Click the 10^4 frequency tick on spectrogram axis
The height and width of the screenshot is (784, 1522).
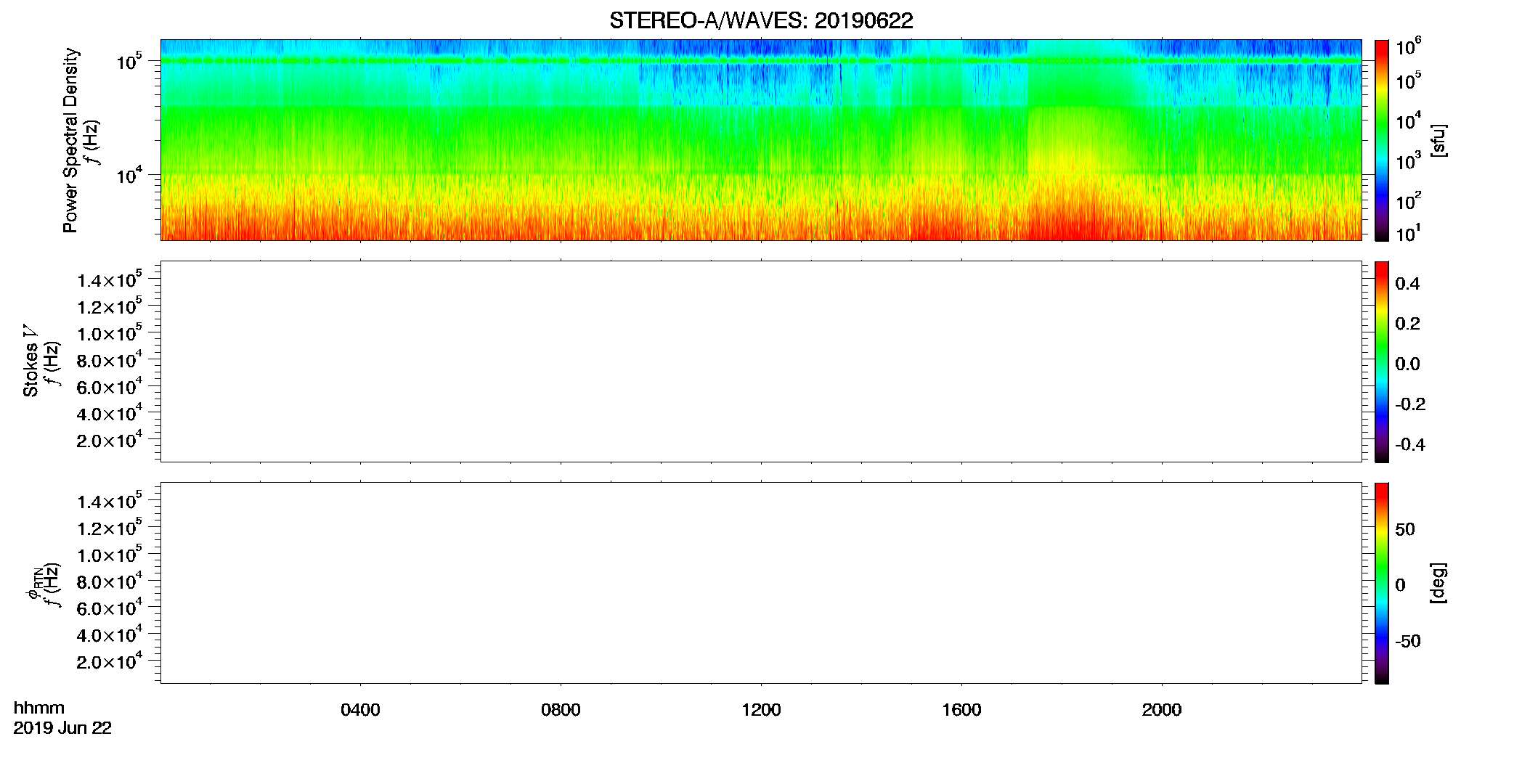coord(130,175)
